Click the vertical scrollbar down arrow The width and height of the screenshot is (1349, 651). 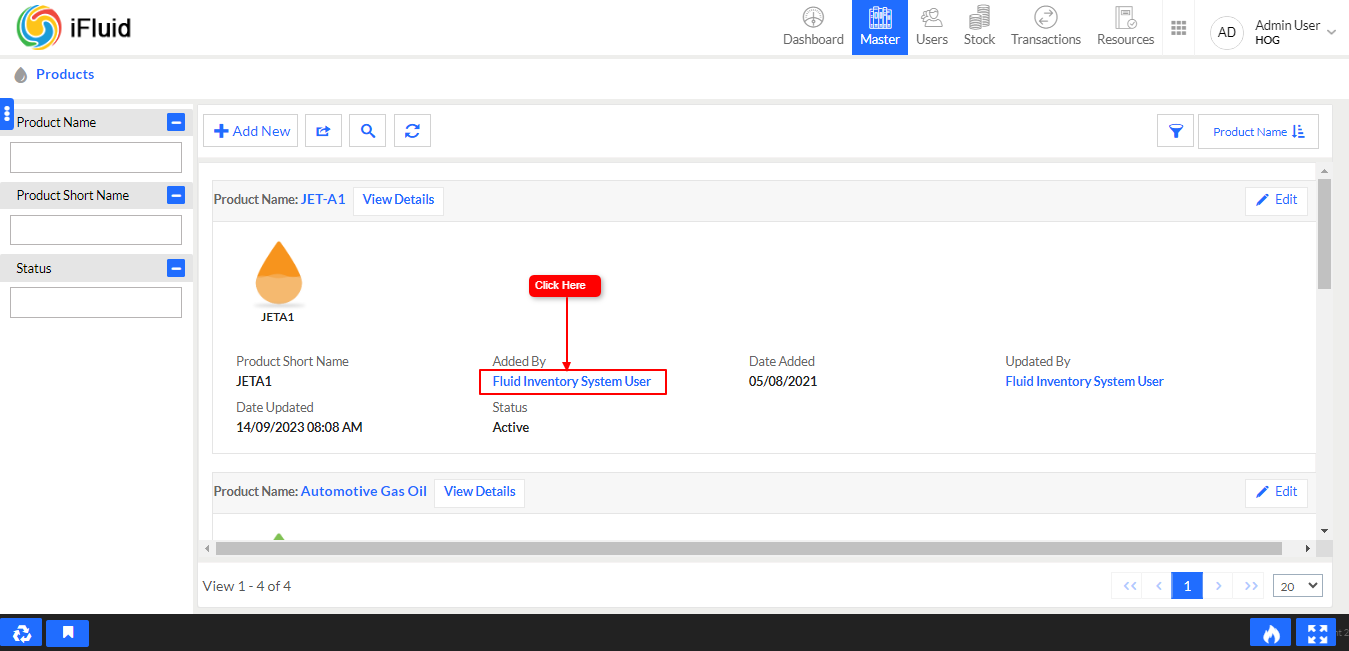coord(1324,530)
